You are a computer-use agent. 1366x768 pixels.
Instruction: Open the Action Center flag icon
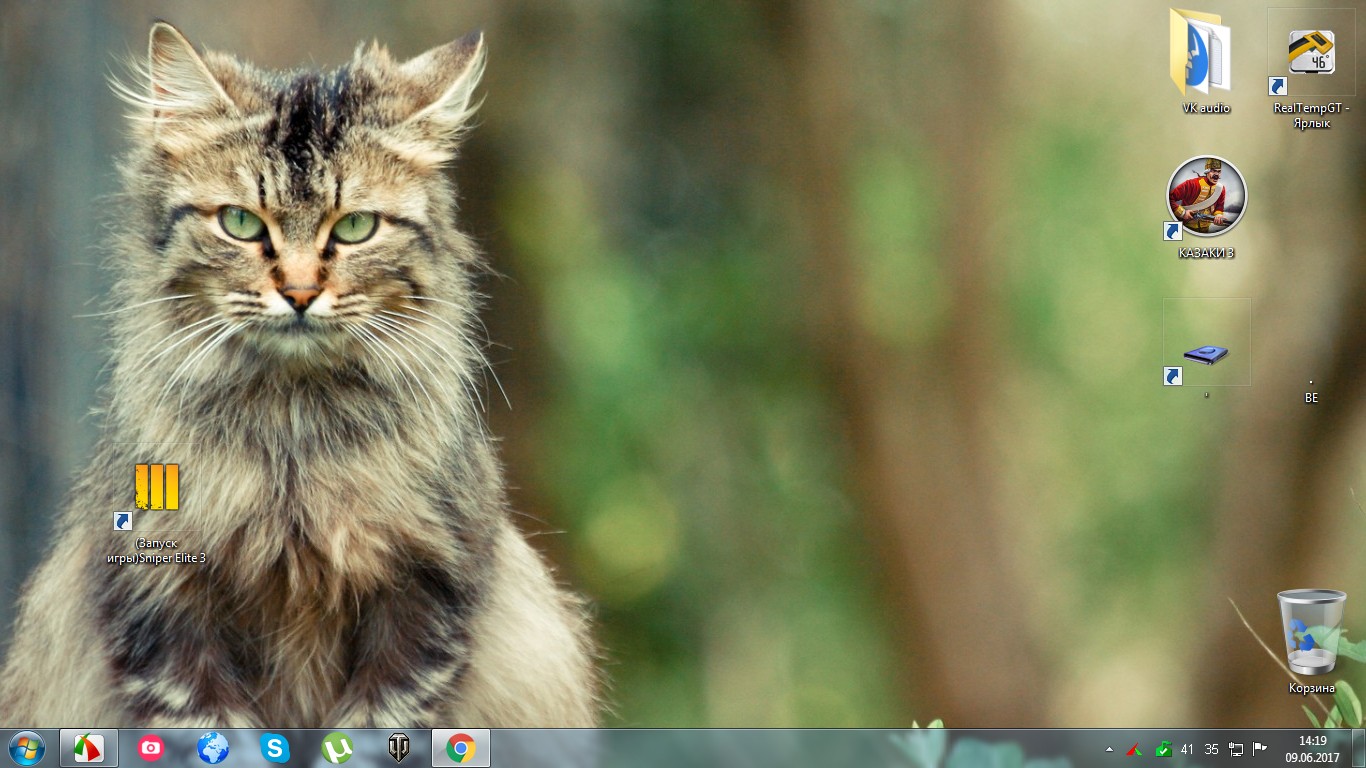[x=1261, y=749]
